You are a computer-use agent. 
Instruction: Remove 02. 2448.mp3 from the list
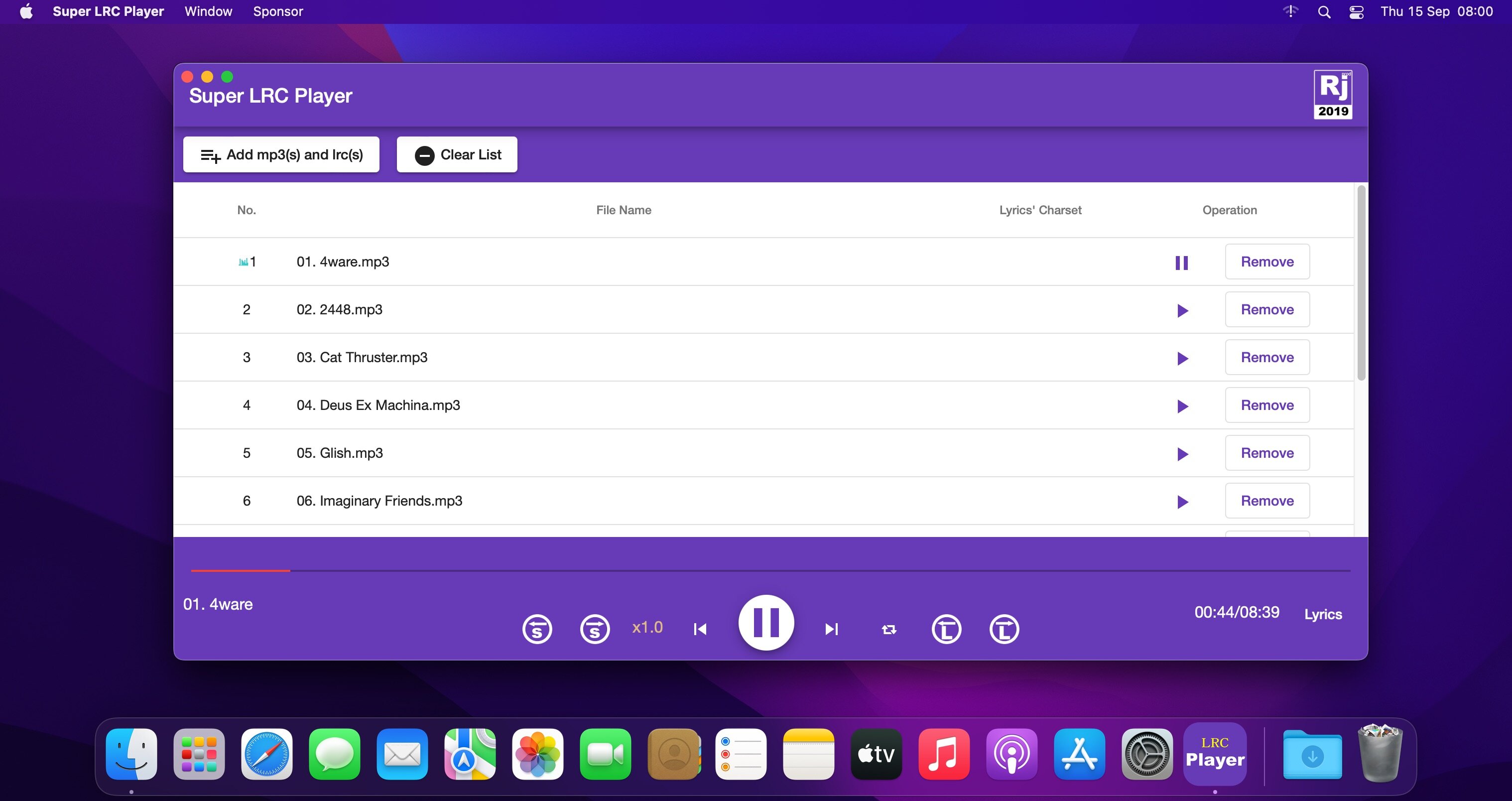[x=1267, y=309]
